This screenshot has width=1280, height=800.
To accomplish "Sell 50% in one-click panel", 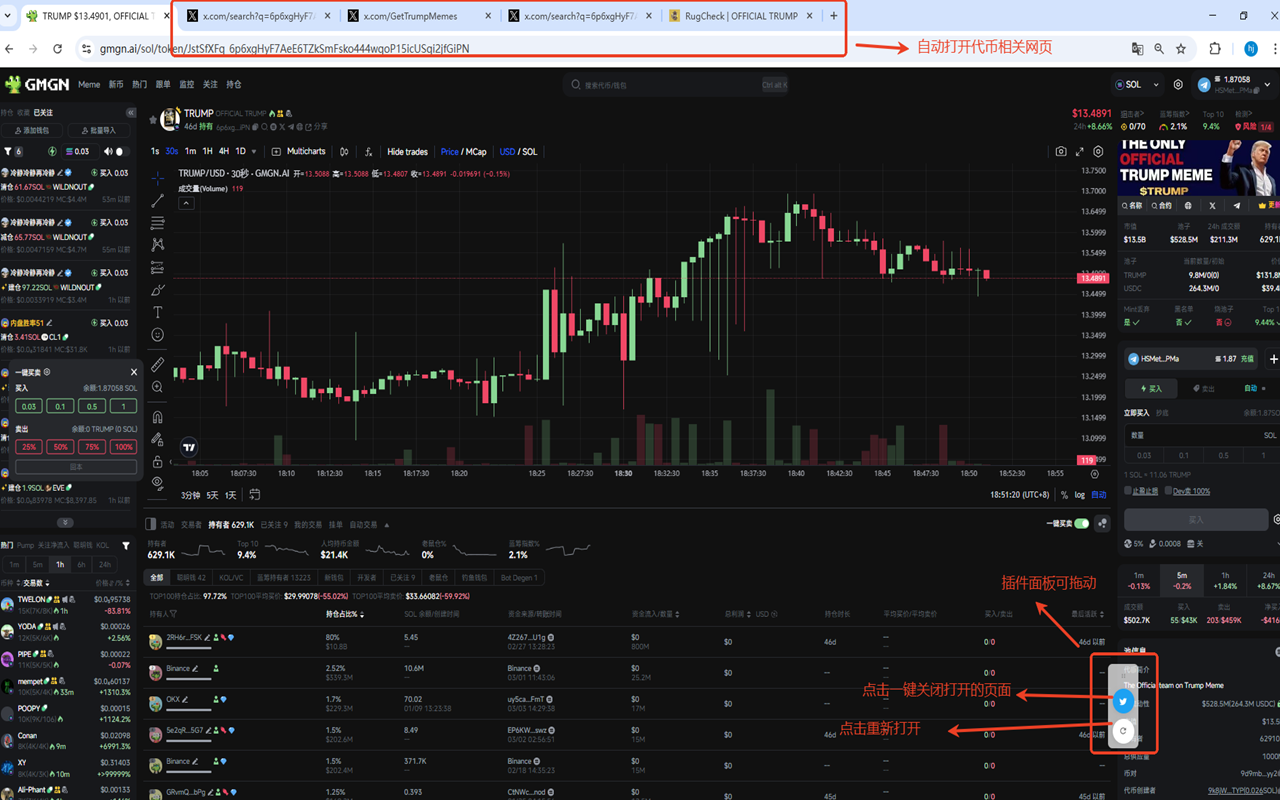I will point(61,447).
